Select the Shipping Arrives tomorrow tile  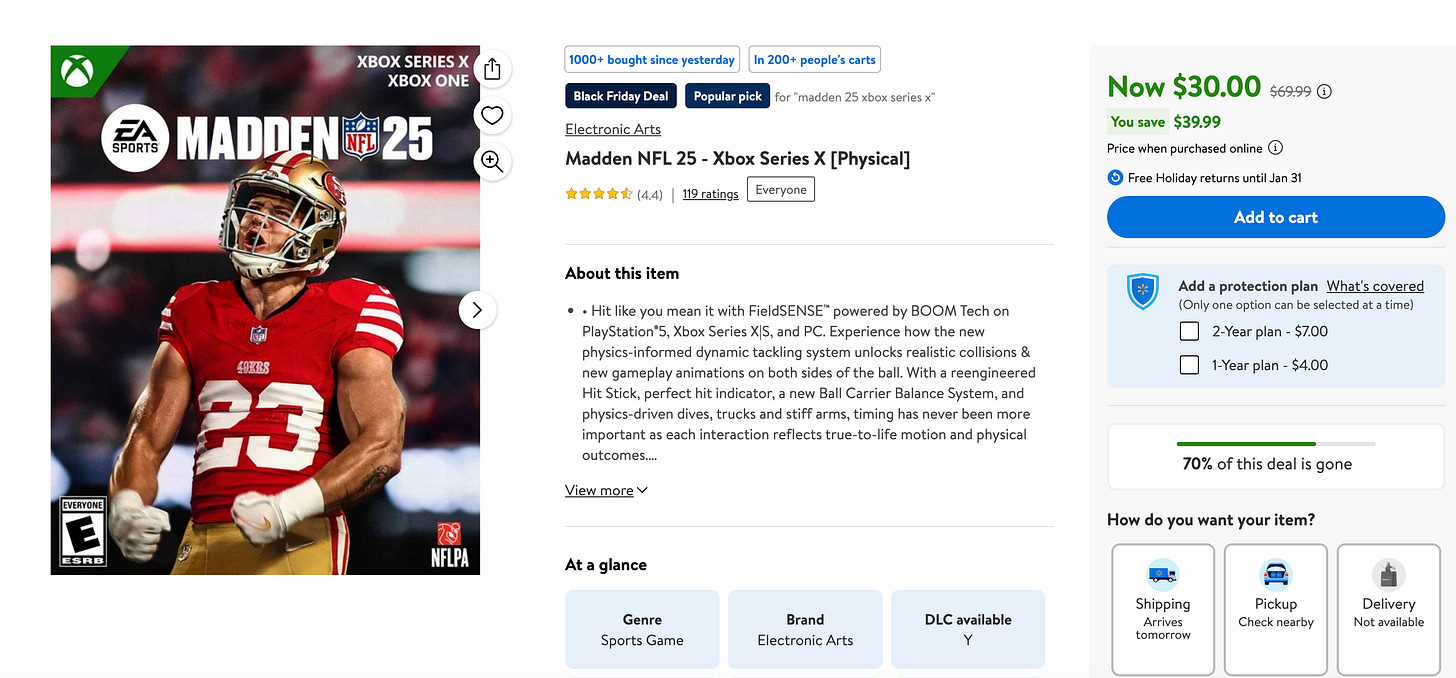[x=1162, y=609]
